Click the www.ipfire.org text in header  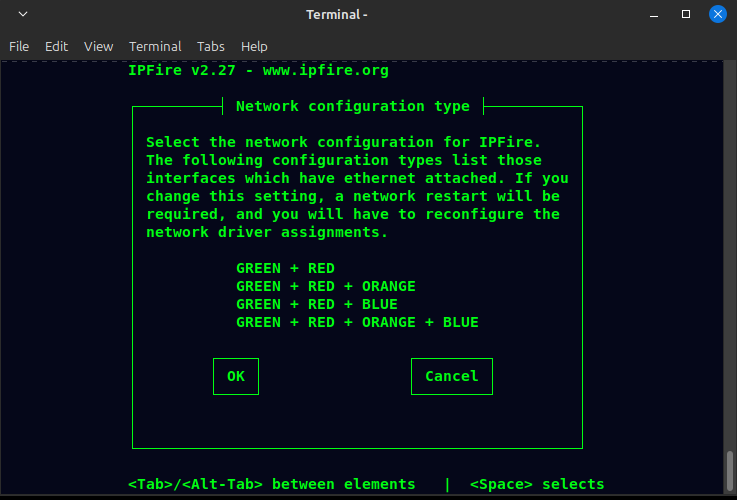coord(325,70)
